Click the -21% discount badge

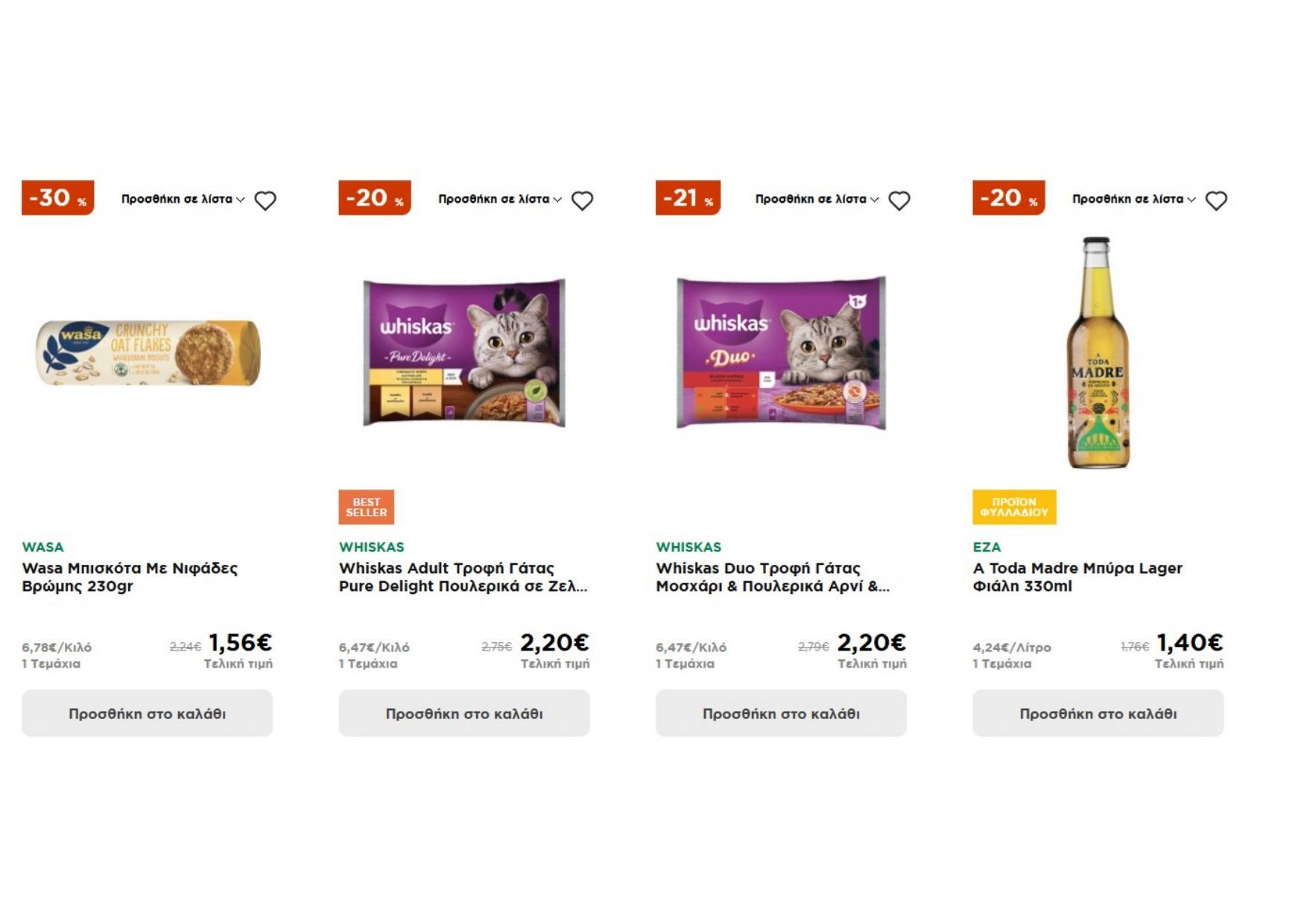point(688,197)
